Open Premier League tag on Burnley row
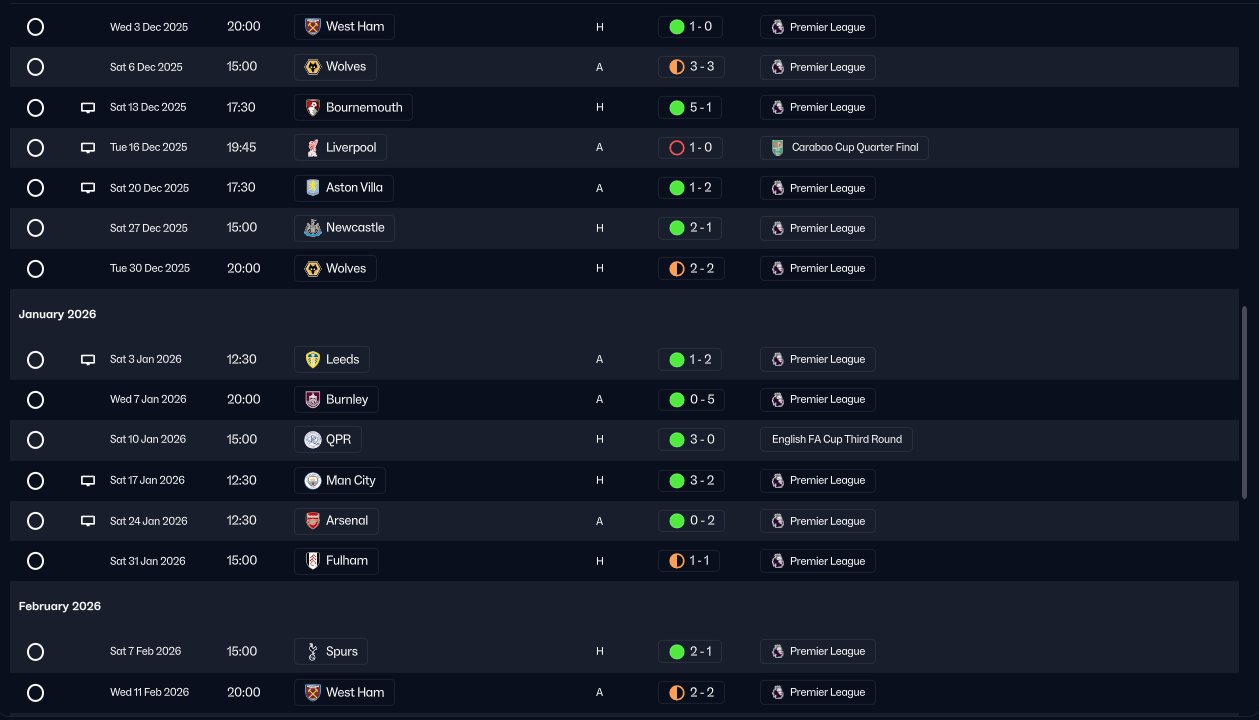The width and height of the screenshot is (1259, 720). [x=818, y=400]
